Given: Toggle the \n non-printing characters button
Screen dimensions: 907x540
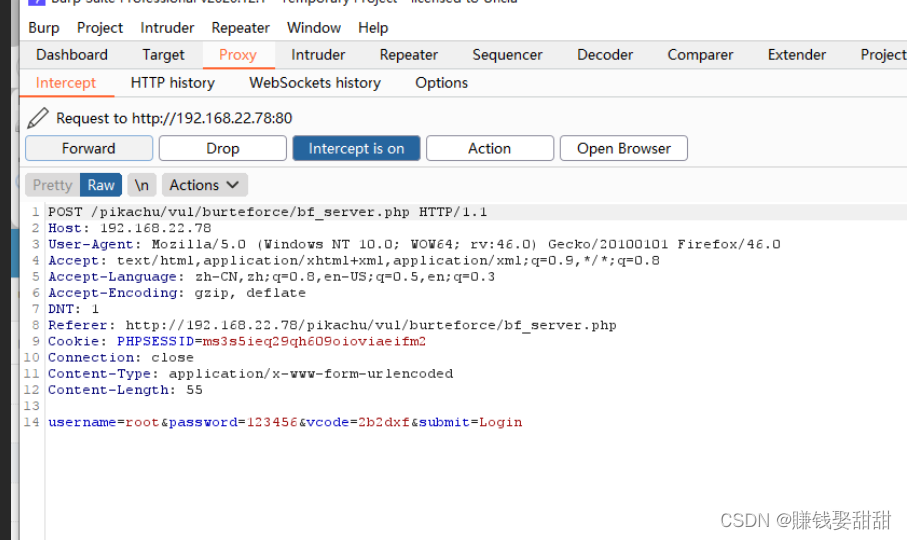Looking at the screenshot, I should (142, 185).
